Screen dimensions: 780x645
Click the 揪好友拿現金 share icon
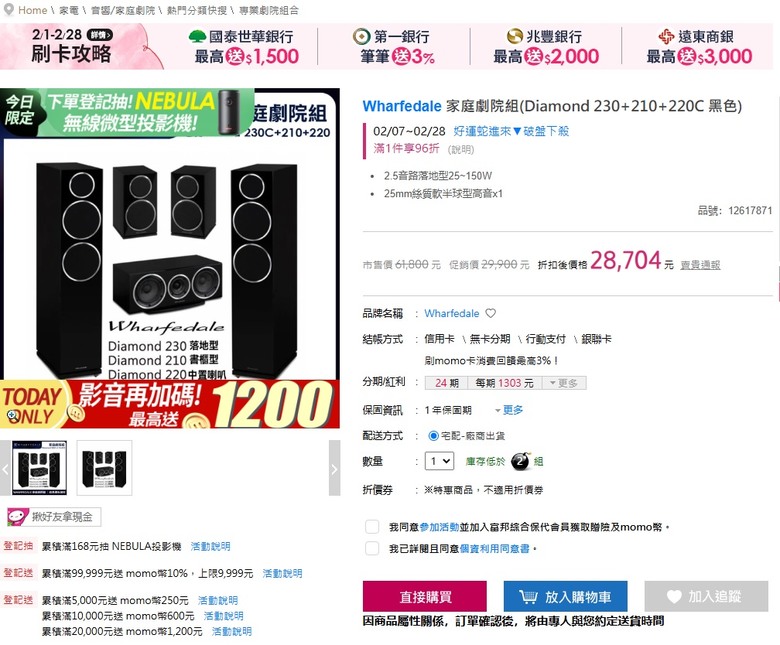(17, 517)
